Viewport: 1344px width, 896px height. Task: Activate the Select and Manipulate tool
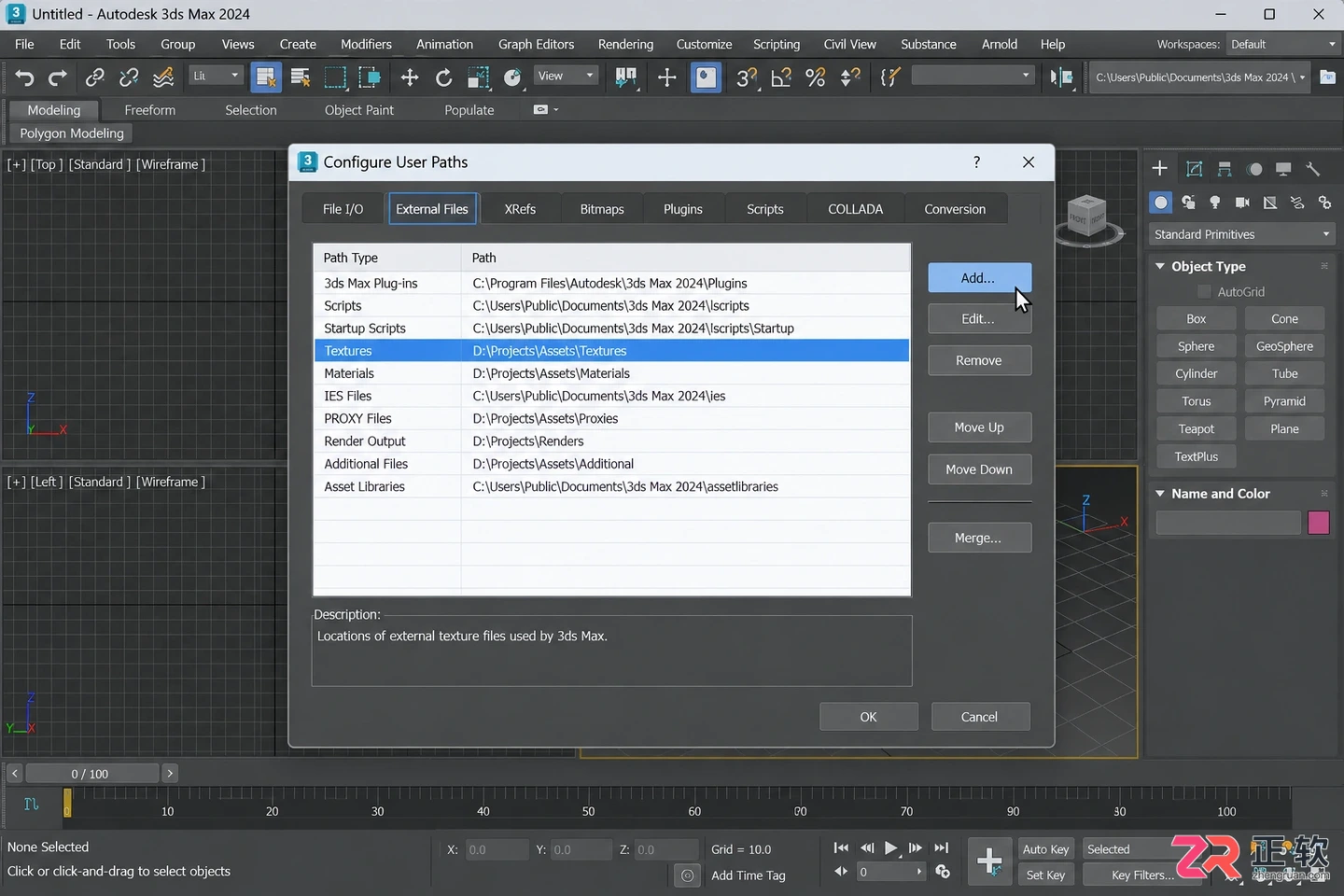(666, 77)
